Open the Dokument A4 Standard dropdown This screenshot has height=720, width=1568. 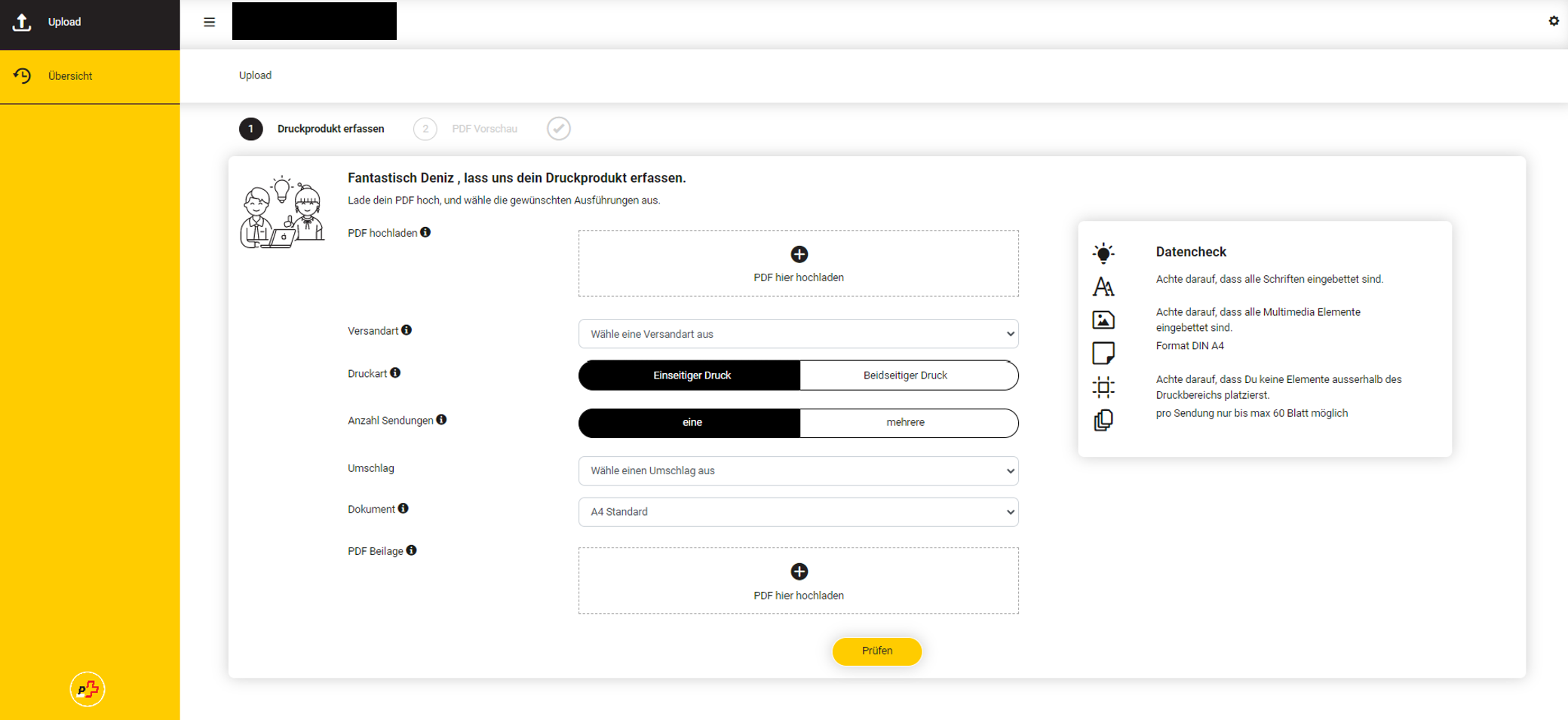coord(798,512)
